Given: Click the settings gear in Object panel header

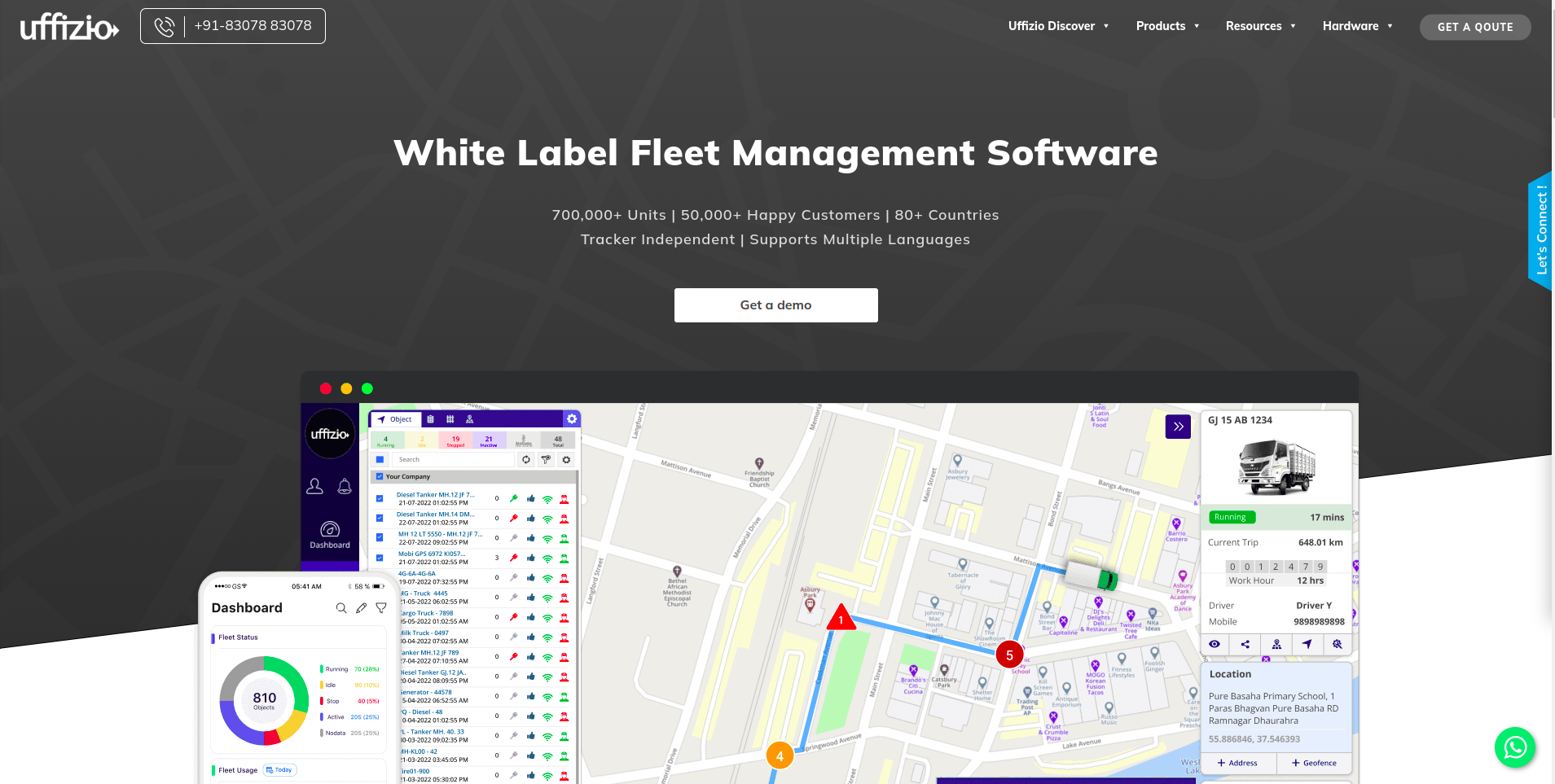Looking at the screenshot, I should pos(572,419).
